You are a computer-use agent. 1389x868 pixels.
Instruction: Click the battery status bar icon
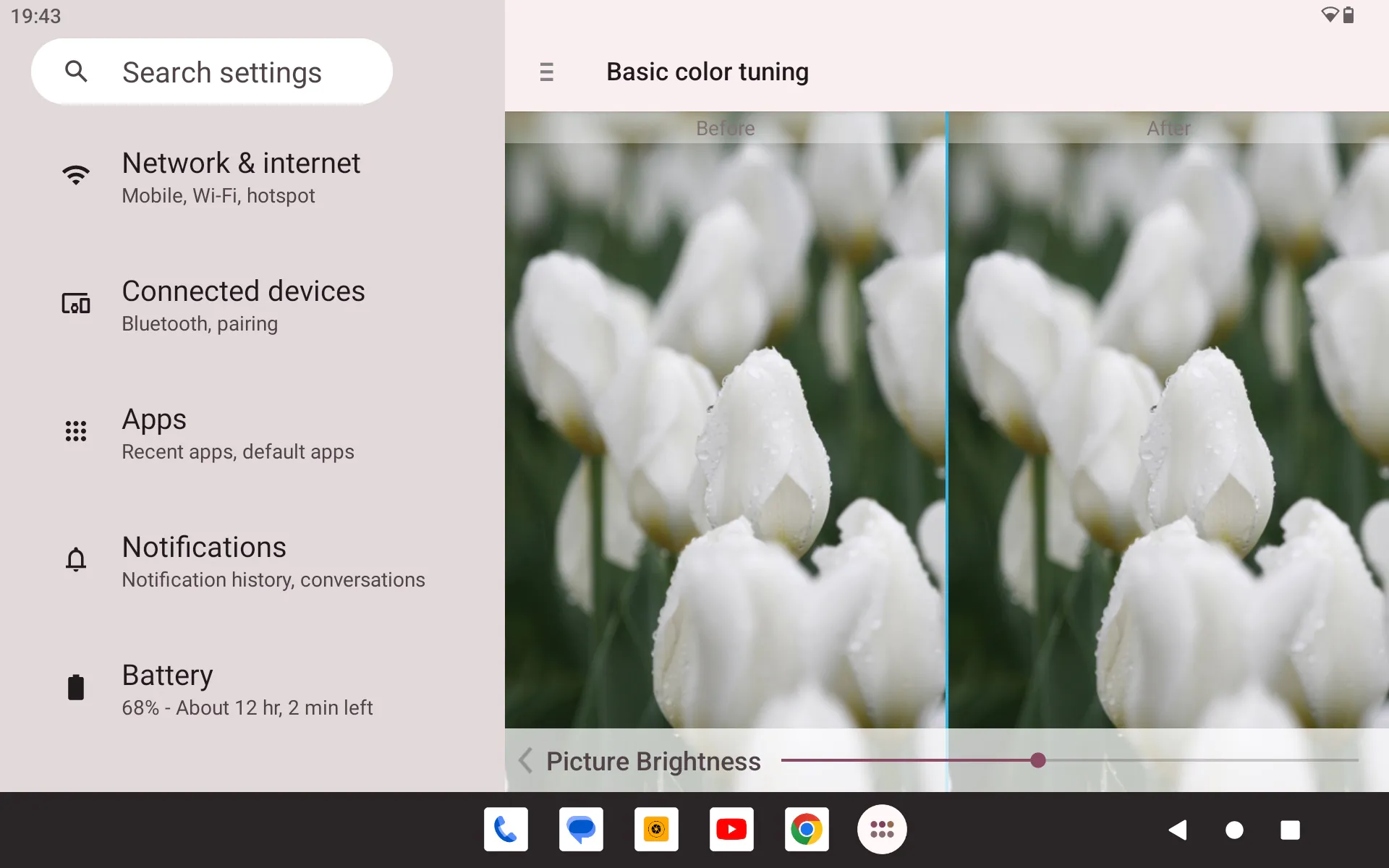(1348, 14)
